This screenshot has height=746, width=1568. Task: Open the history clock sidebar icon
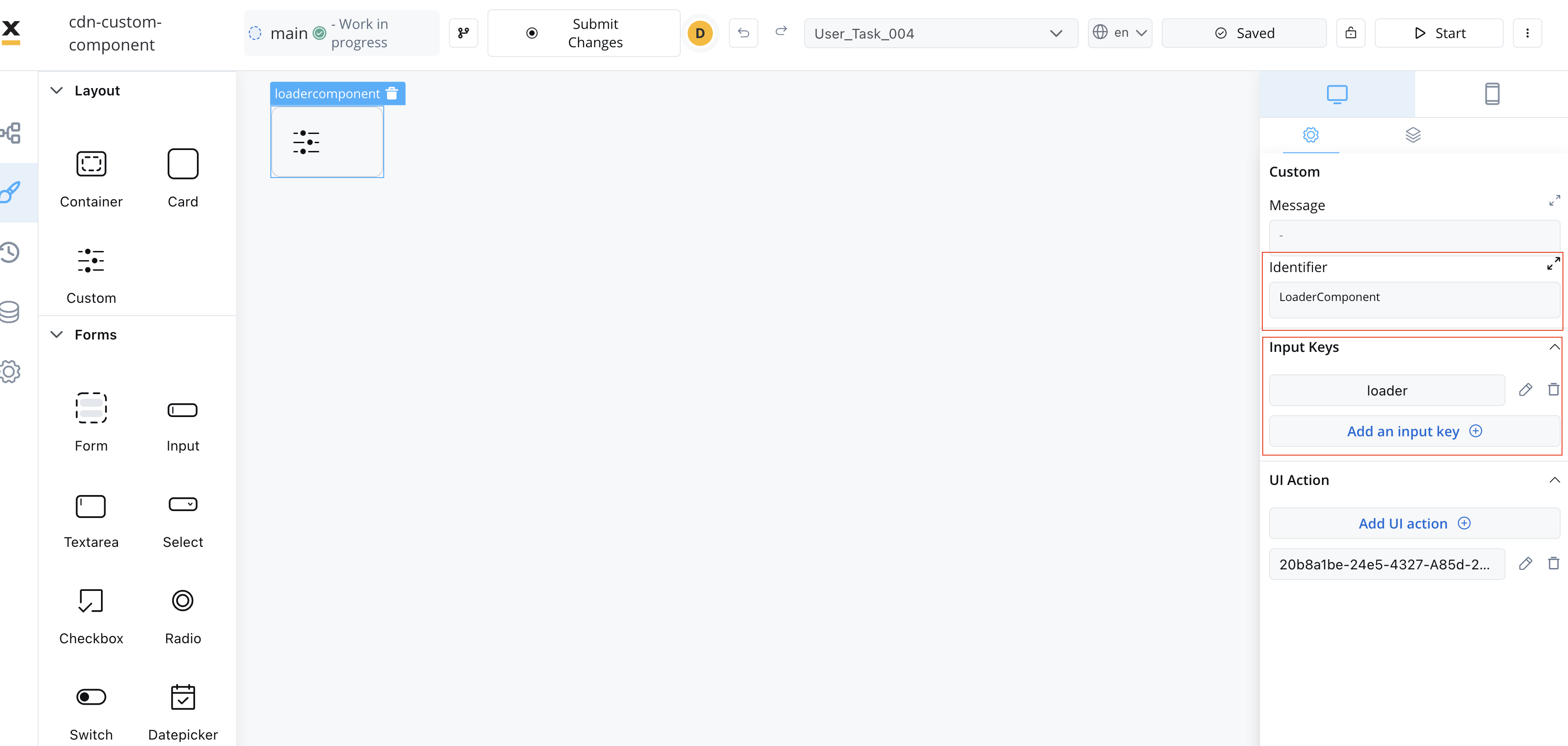point(11,252)
